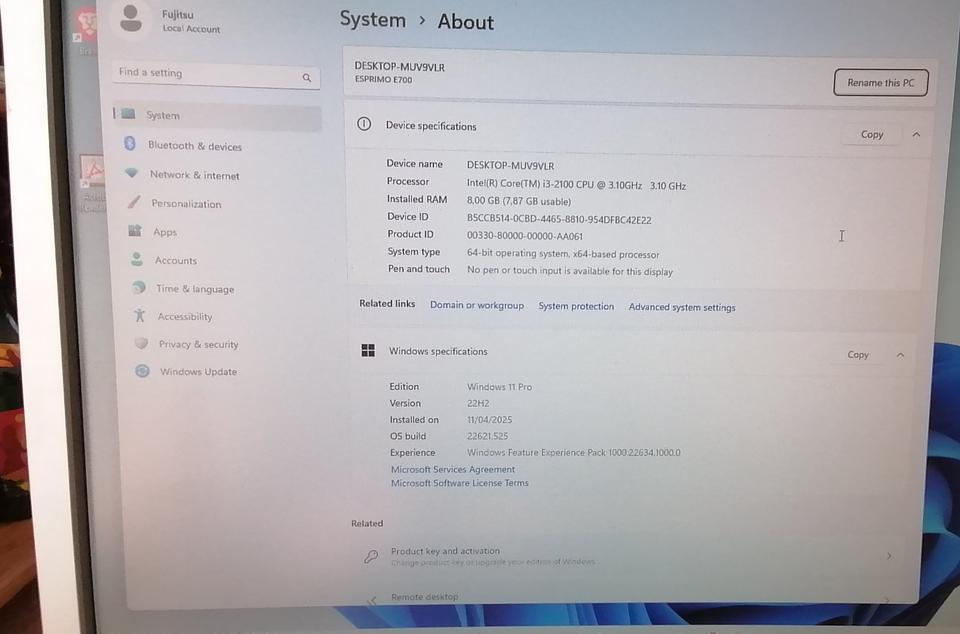Click the Installed on date 11/04/2025
Viewport: 960px width, 634px height.
pyautogui.click(x=489, y=420)
